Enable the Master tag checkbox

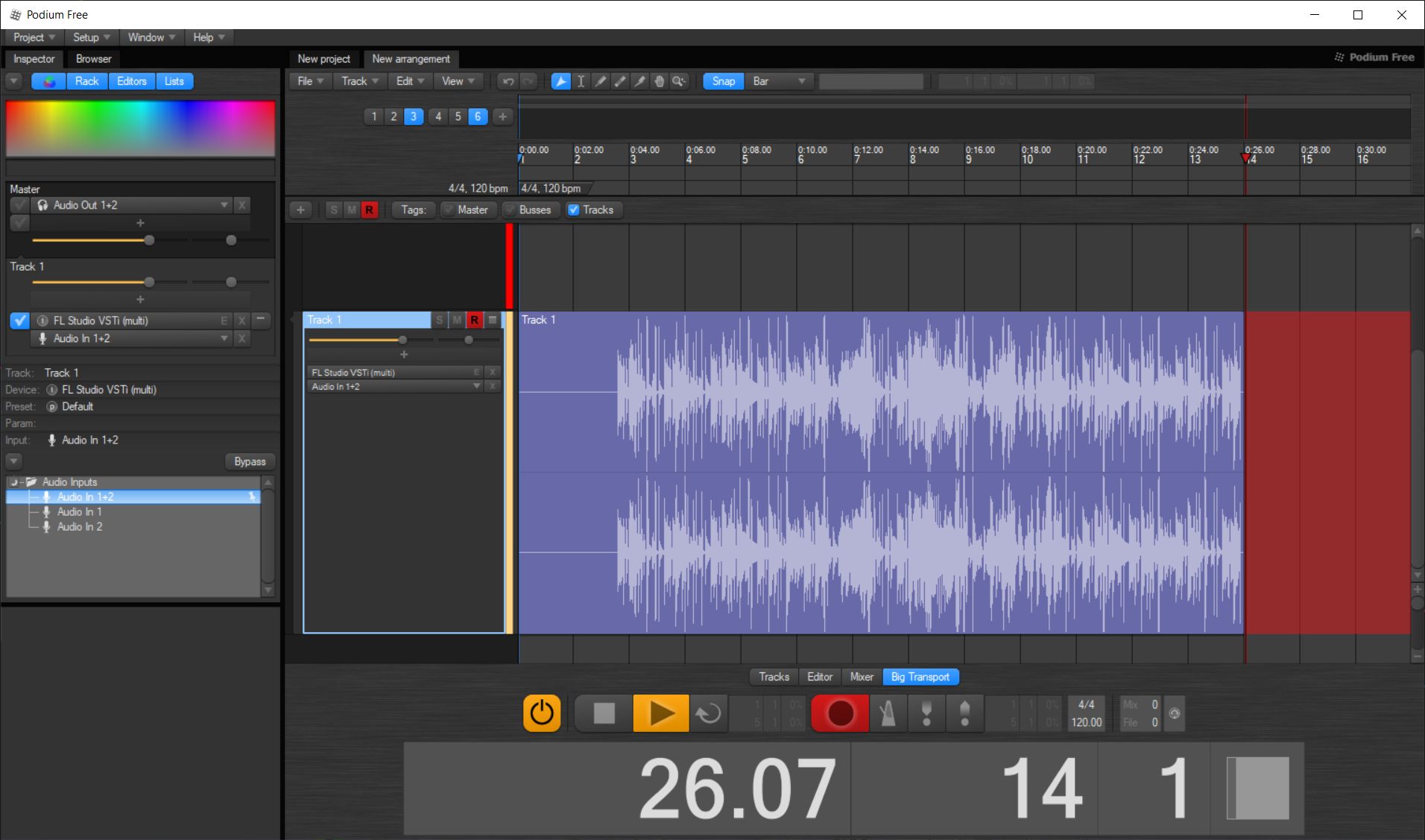point(449,210)
